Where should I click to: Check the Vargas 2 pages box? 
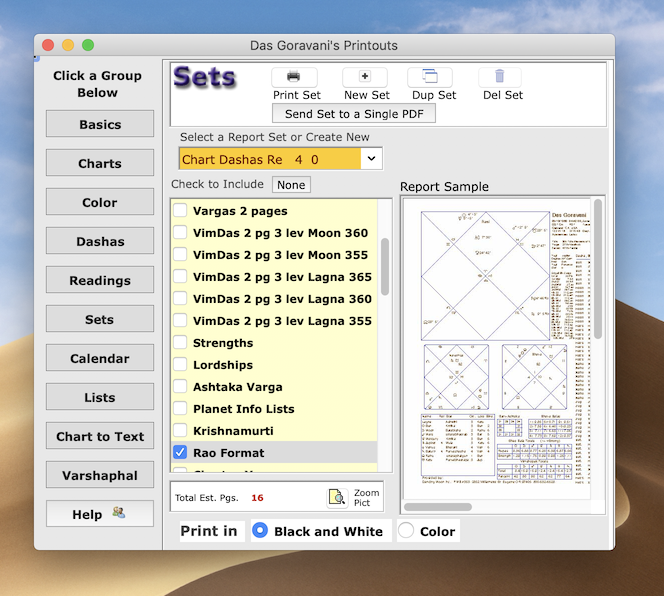[181, 211]
